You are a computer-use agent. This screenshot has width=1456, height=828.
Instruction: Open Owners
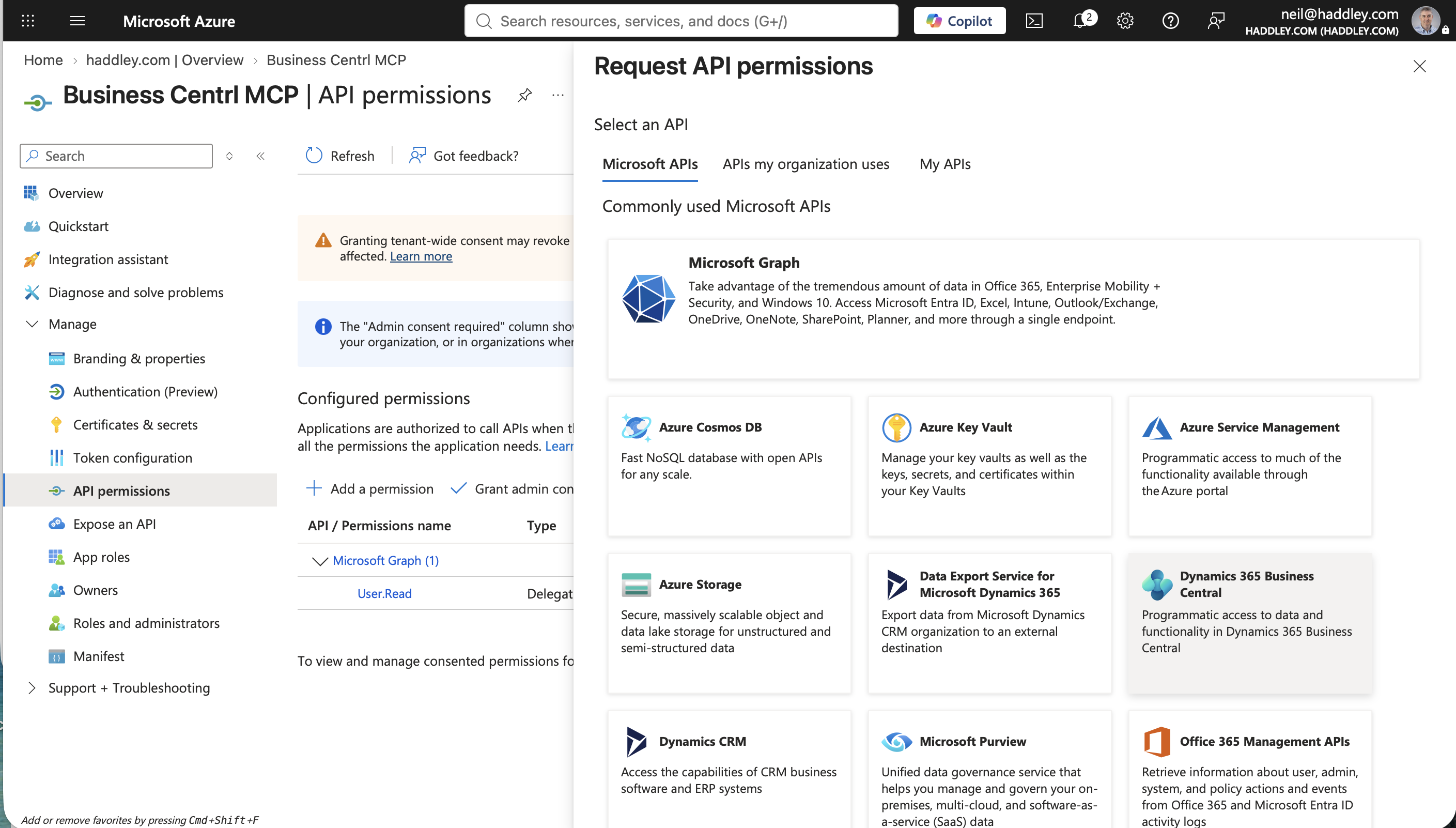point(96,590)
